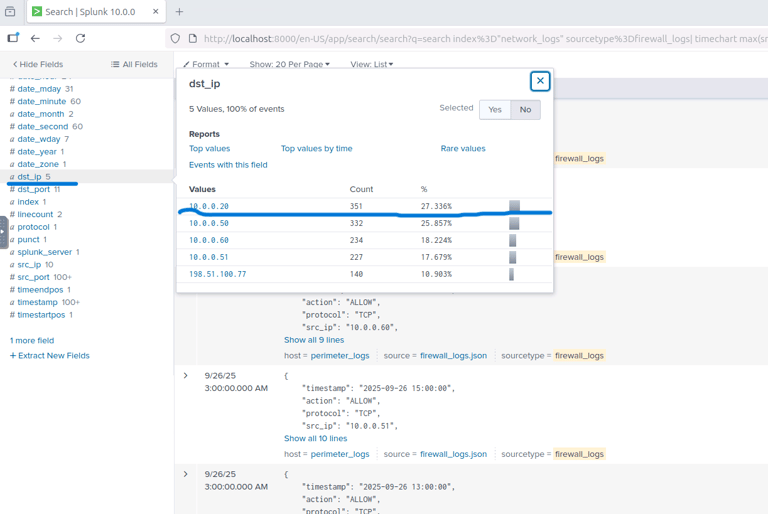Expand the 9/26/25 event with src_ip 10.0.0.51
Image resolution: width=768 pixels, height=514 pixels.
pyautogui.click(x=186, y=376)
